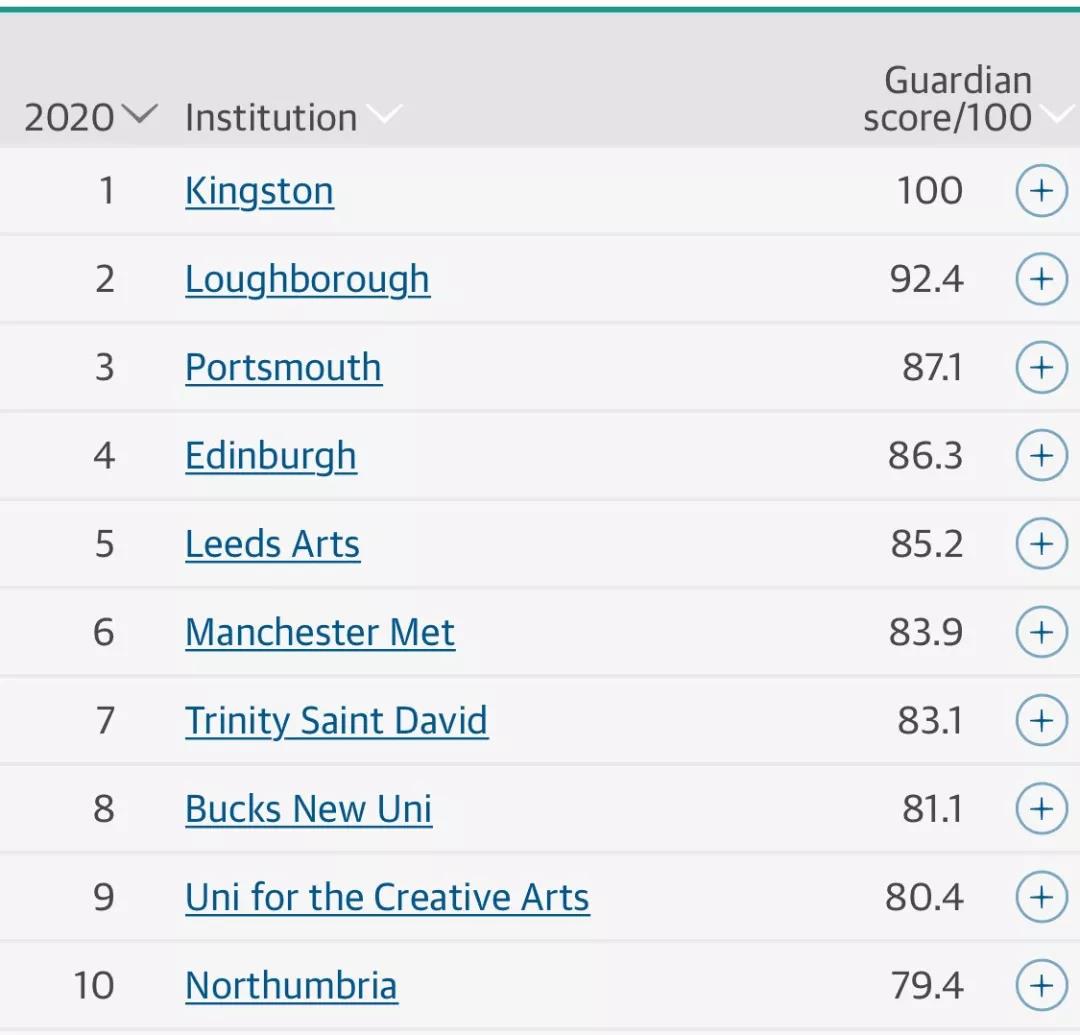Image resolution: width=1080 pixels, height=1035 pixels.
Task: Open Bucks New Uni plus icon
Action: [x=1041, y=808]
